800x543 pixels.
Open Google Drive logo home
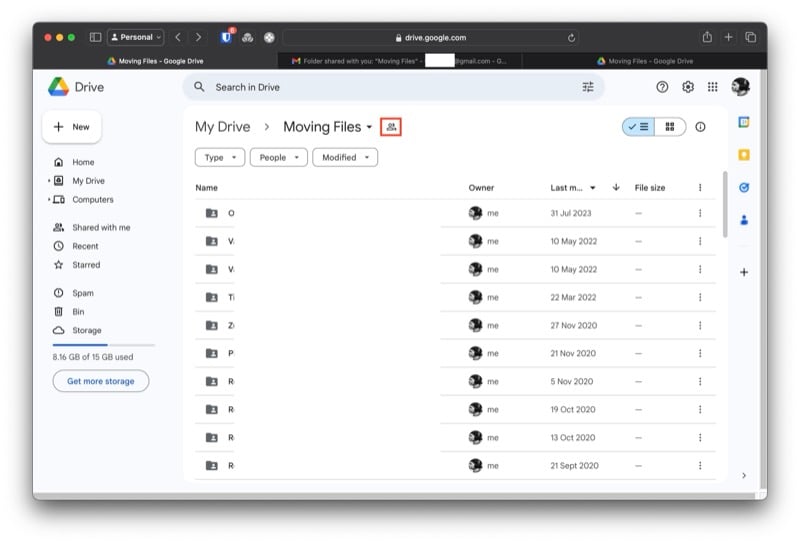[76, 87]
